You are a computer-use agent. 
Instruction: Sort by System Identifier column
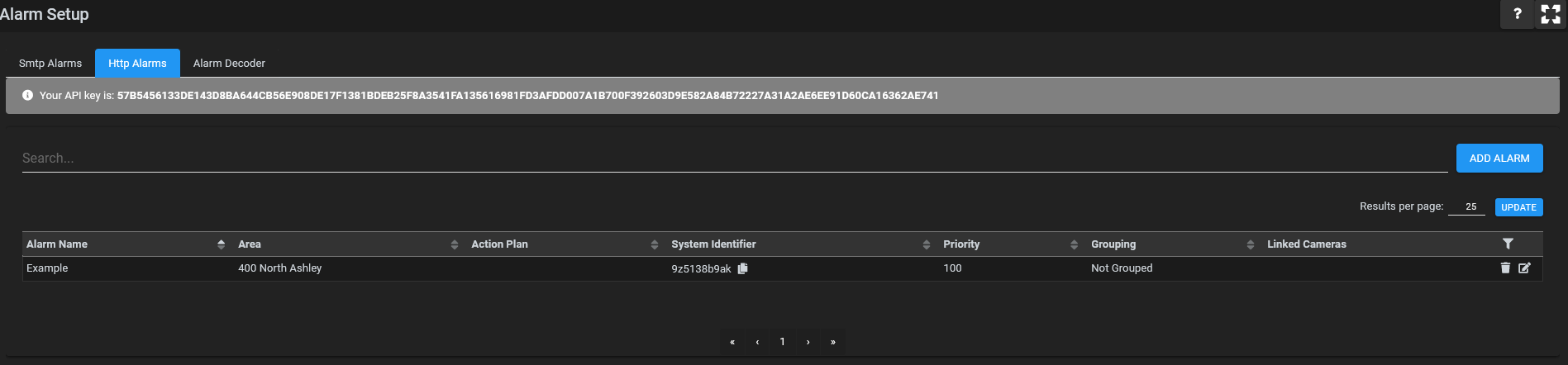[926, 244]
